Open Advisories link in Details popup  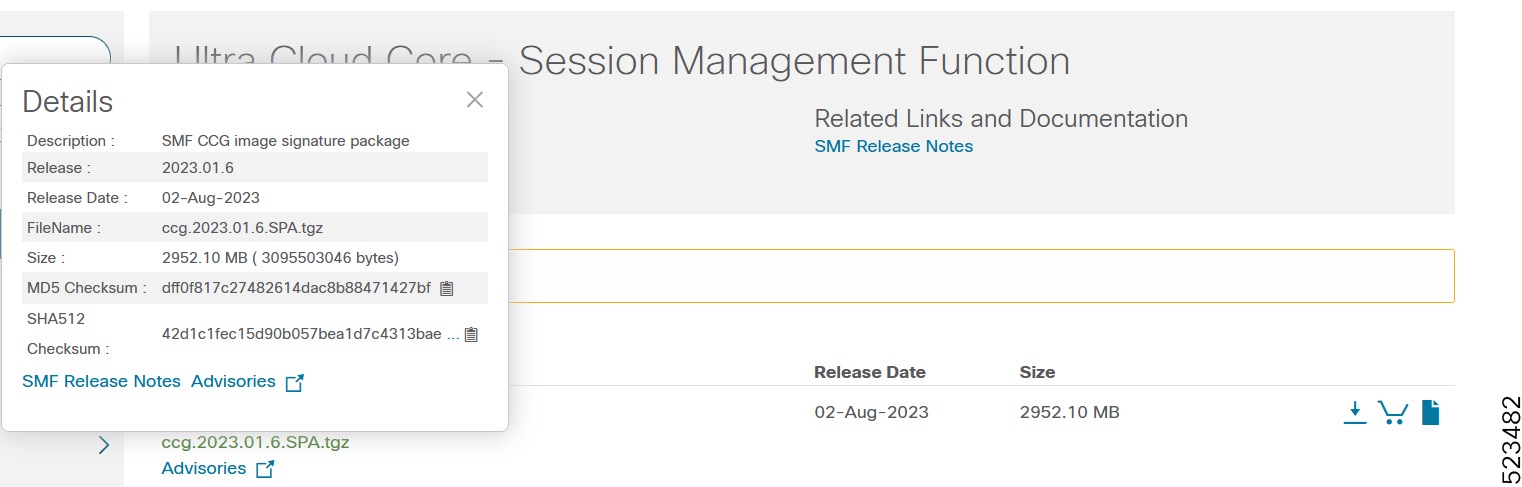pyautogui.click(x=233, y=381)
